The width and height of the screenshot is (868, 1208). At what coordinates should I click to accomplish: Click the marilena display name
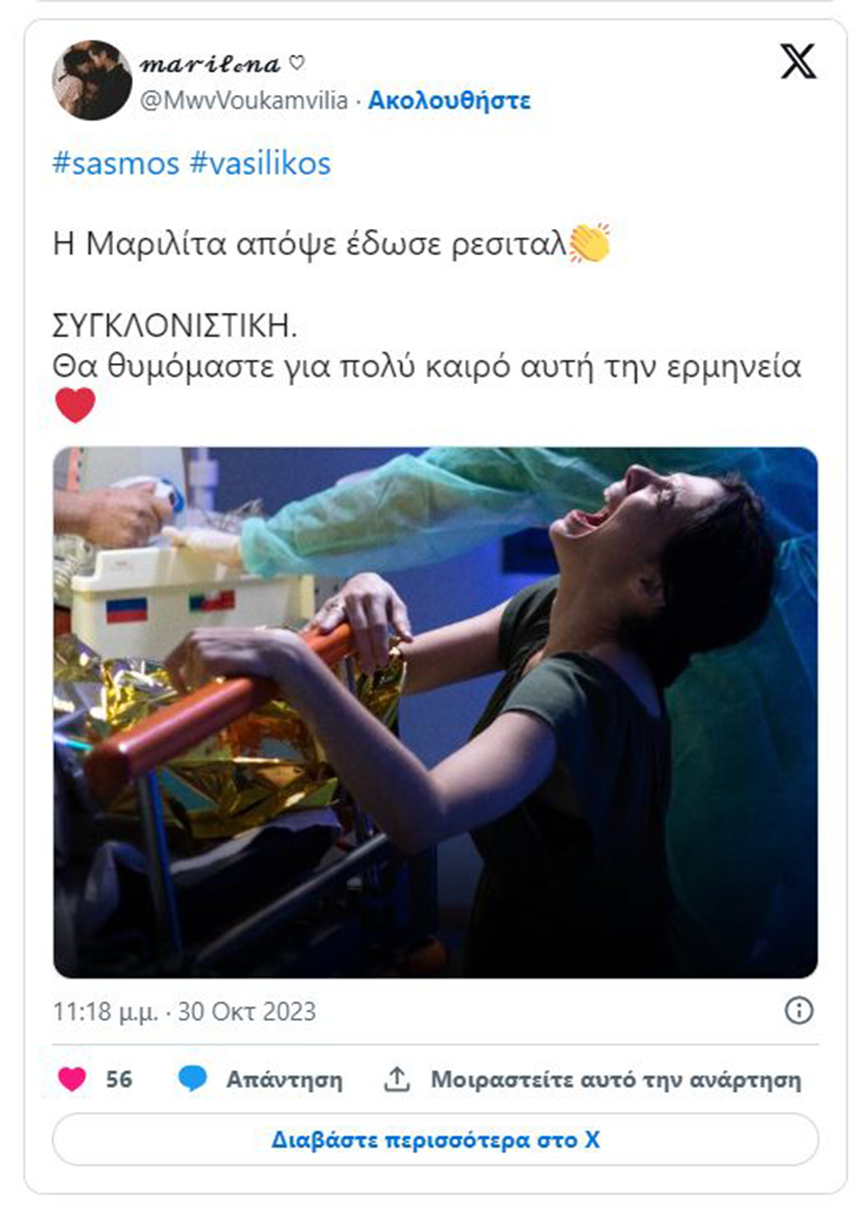tap(213, 64)
